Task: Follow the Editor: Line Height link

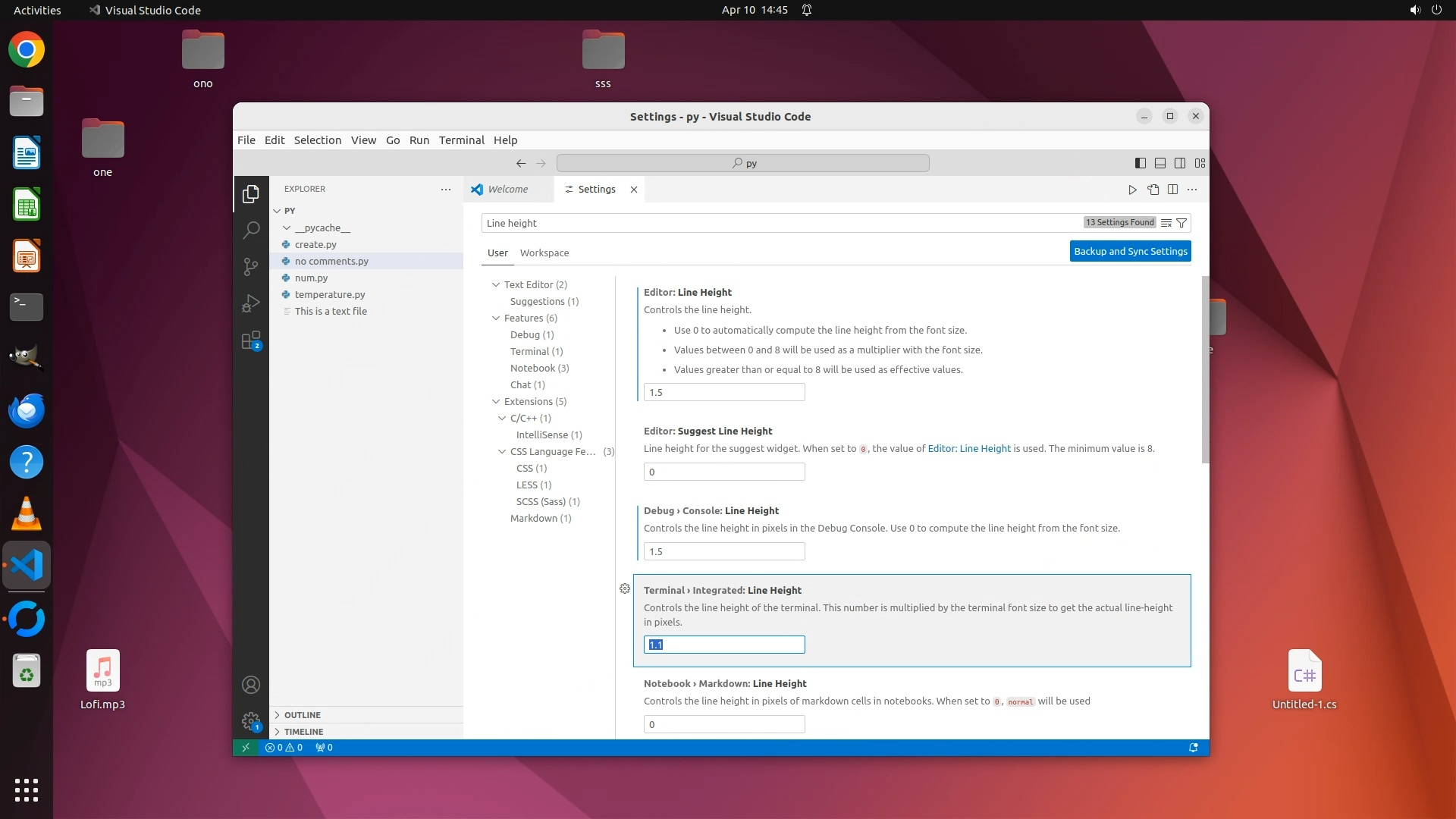Action: point(969,449)
